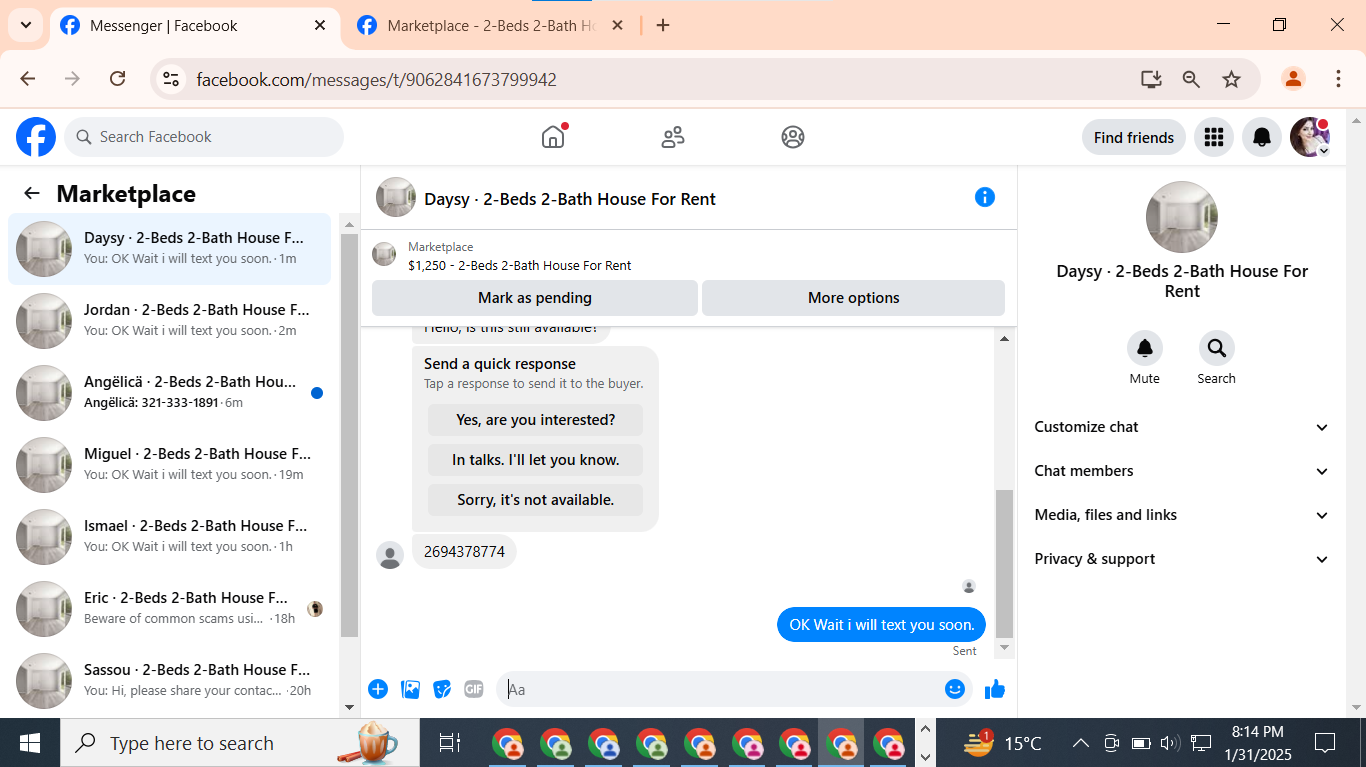Click More options button
The image size is (1366, 767).
tap(854, 298)
